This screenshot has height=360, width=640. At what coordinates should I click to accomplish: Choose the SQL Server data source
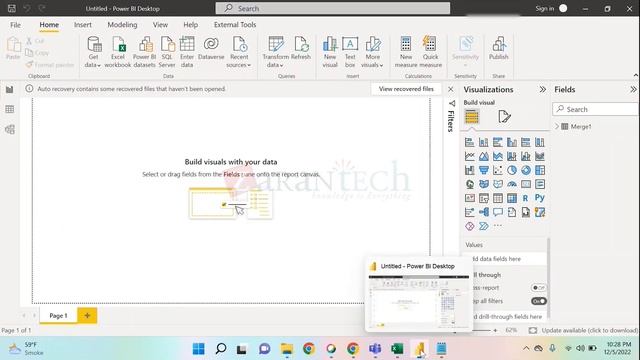pos(167,52)
